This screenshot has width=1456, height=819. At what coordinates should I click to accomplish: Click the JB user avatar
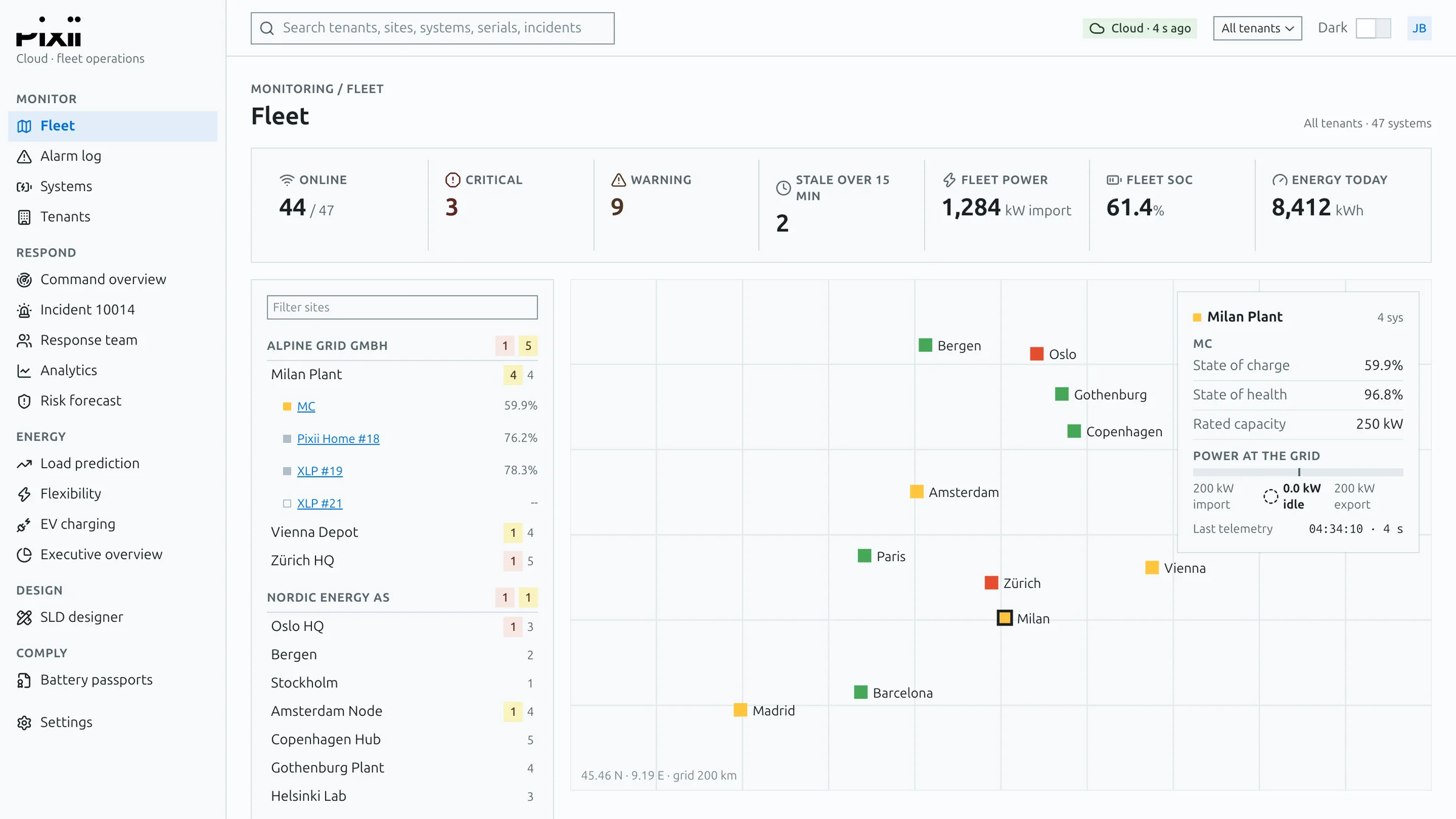pyautogui.click(x=1419, y=28)
